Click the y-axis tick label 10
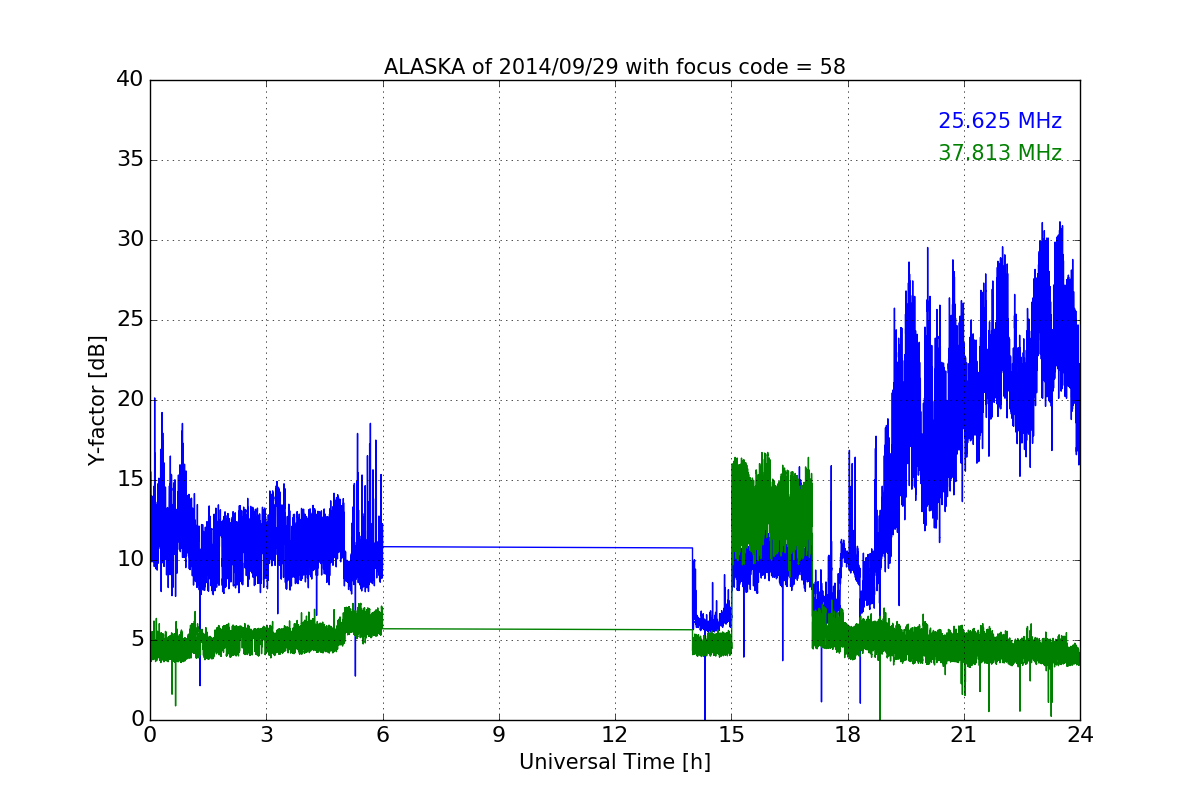This screenshot has height=800, width=1200. [x=130, y=560]
